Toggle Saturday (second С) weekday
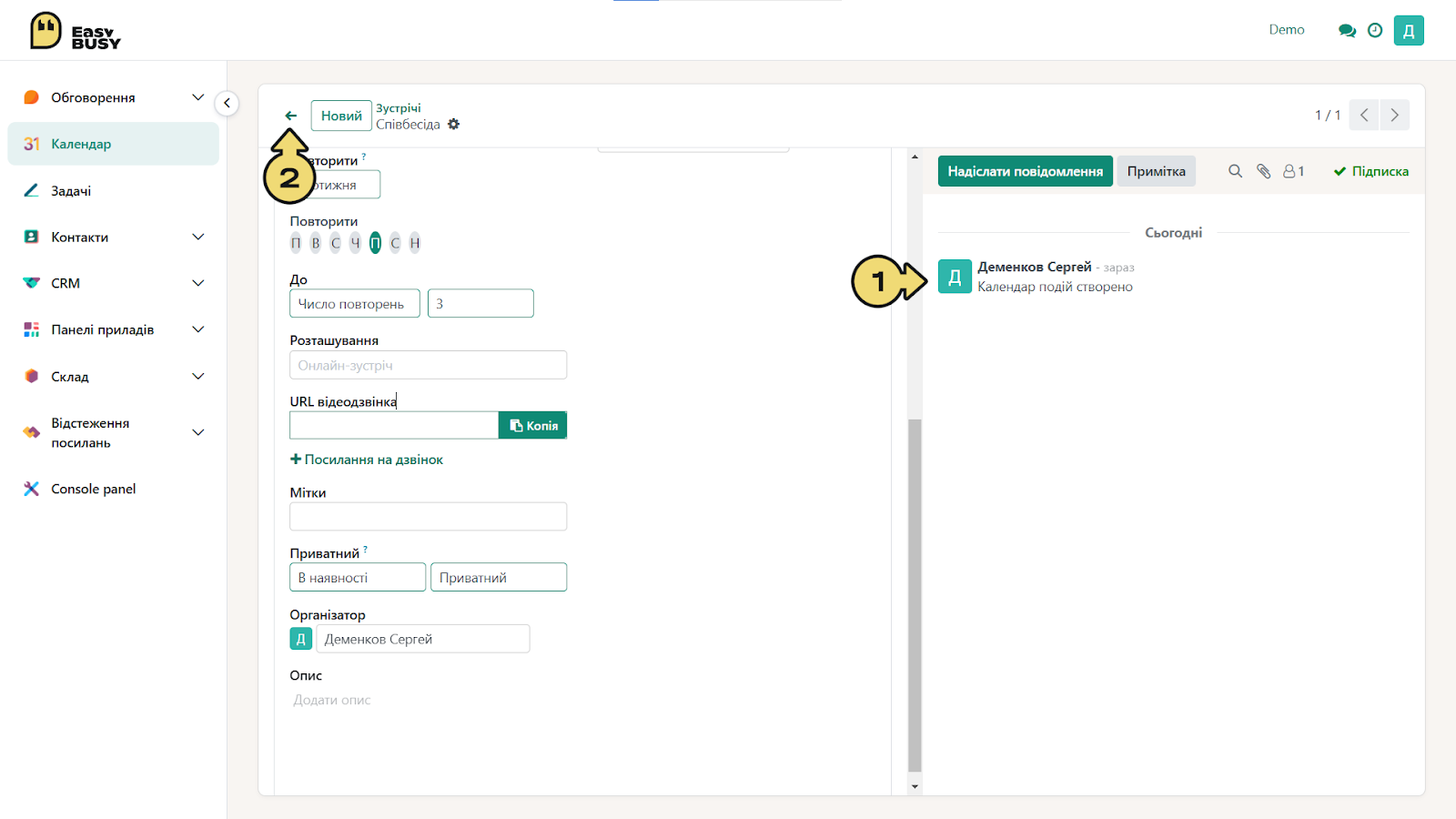The image size is (1456, 819). 395,243
